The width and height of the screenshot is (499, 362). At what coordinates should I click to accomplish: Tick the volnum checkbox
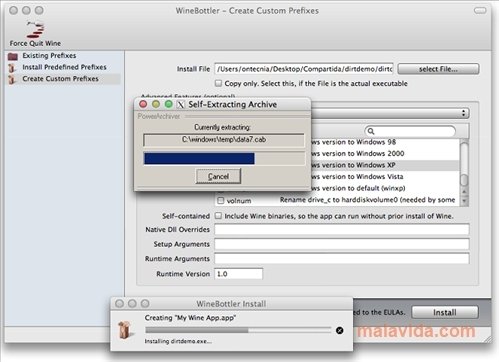tap(220, 200)
